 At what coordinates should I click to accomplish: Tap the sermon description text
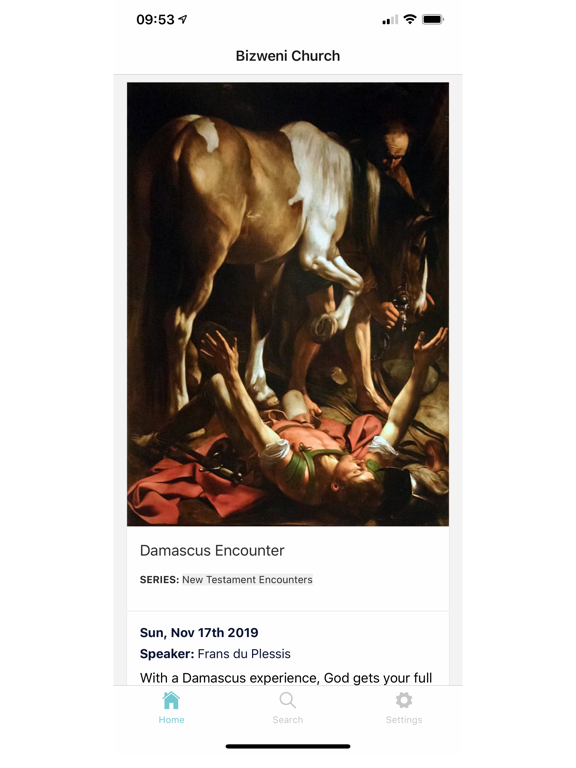[286, 678]
